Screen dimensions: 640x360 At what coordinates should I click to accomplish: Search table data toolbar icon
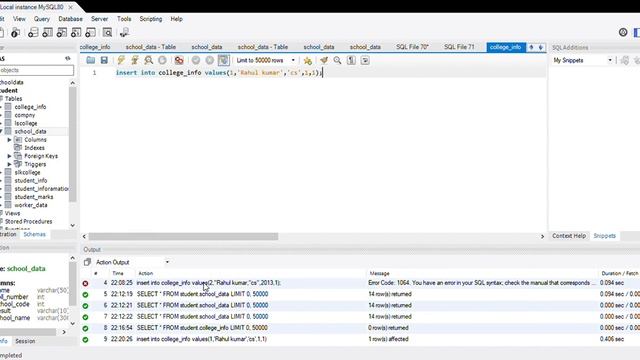tap(107, 33)
